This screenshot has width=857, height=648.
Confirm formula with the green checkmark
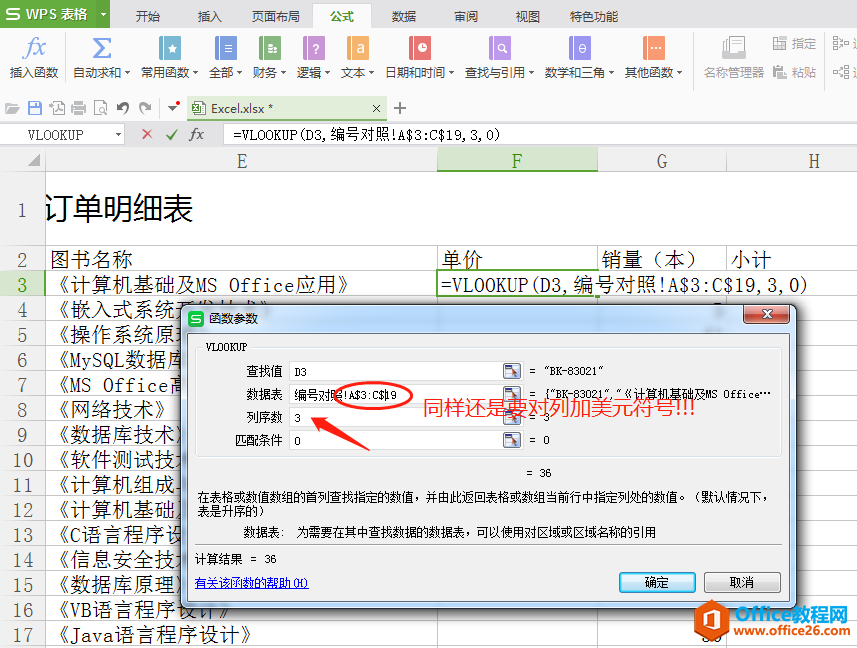point(172,134)
